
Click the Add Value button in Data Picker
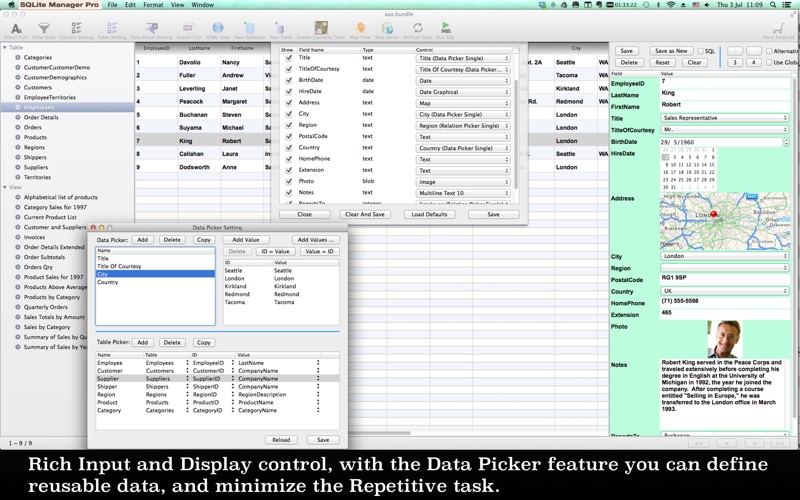point(246,240)
